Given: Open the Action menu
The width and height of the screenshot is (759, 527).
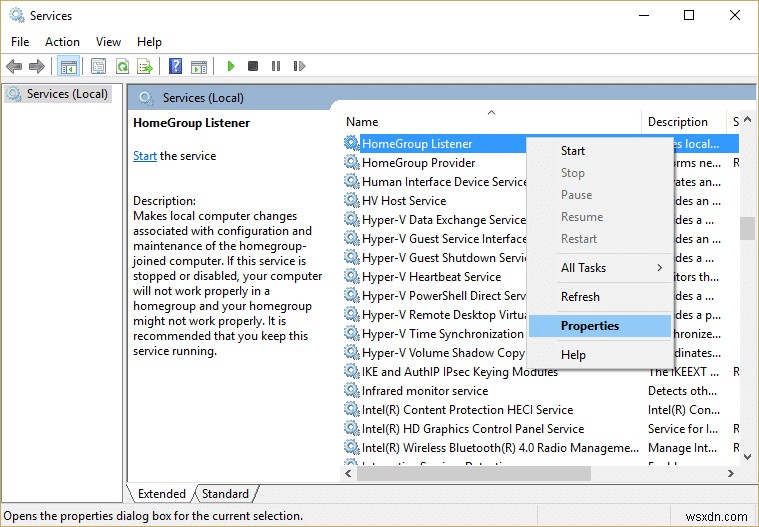Looking at the screenshot, I should click(x=62, y=42).
